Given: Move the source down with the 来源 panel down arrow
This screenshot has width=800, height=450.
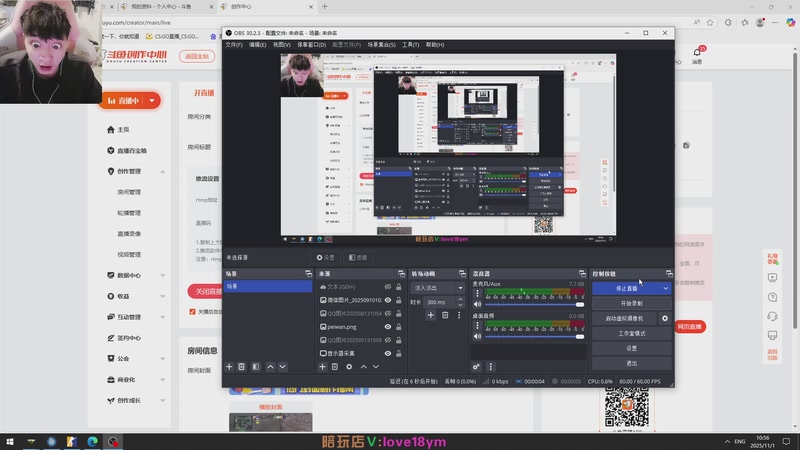Looking at the screenshot, I should click(376, 367).
